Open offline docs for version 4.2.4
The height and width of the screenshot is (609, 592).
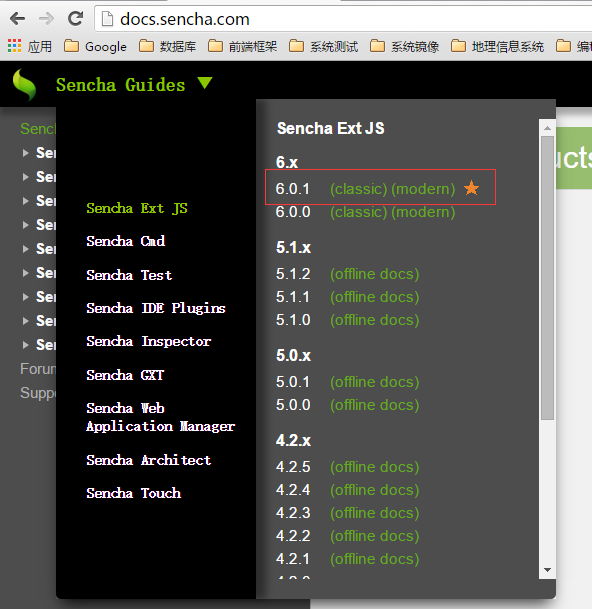375,490
